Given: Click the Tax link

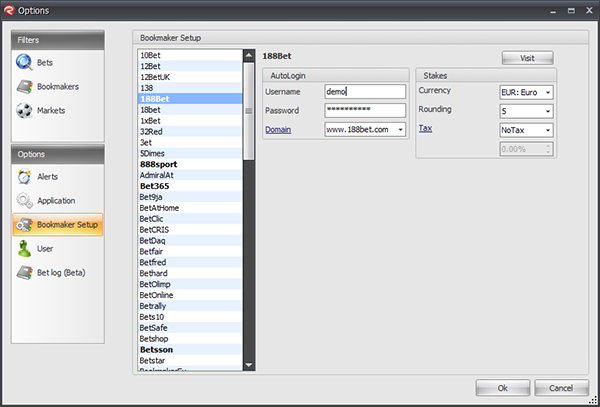Looking at the screenshot, I should click(x=425, y=128).
